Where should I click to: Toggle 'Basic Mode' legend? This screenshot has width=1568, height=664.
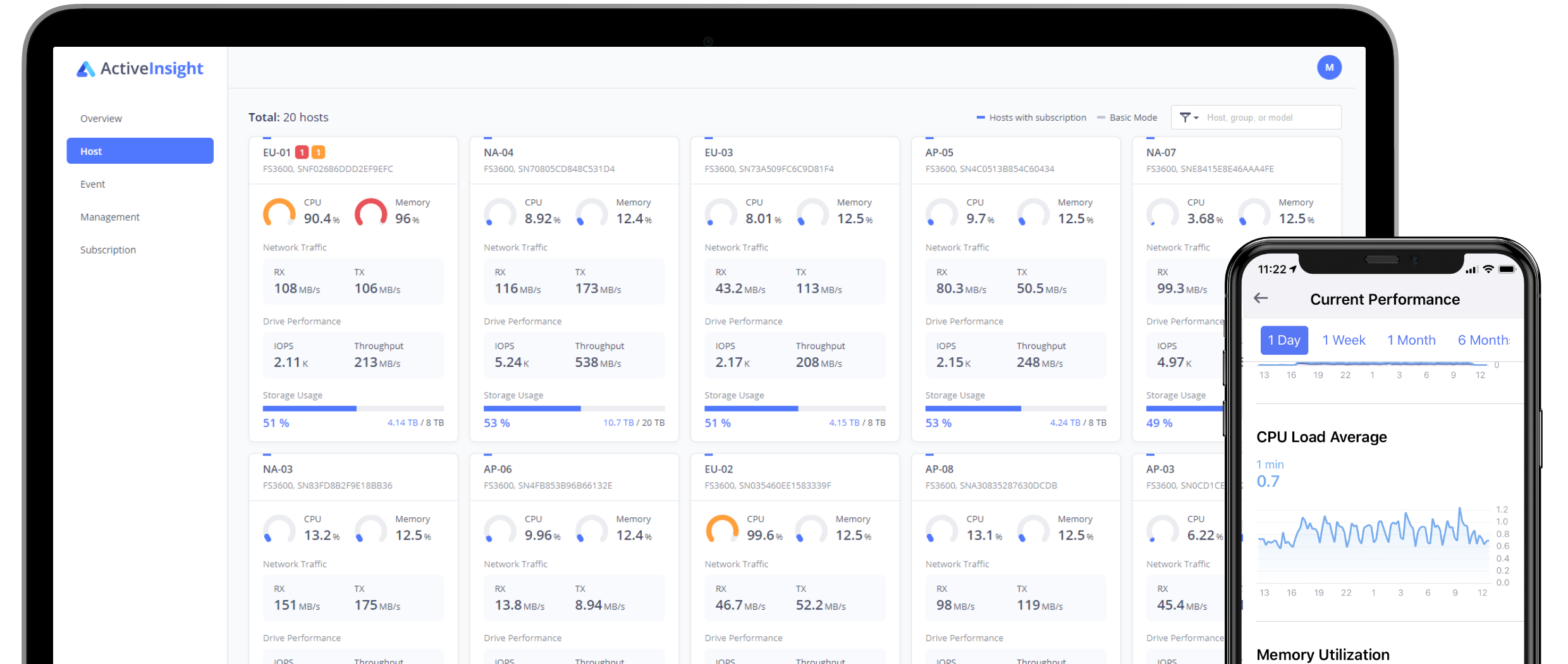coord(1127,117)
